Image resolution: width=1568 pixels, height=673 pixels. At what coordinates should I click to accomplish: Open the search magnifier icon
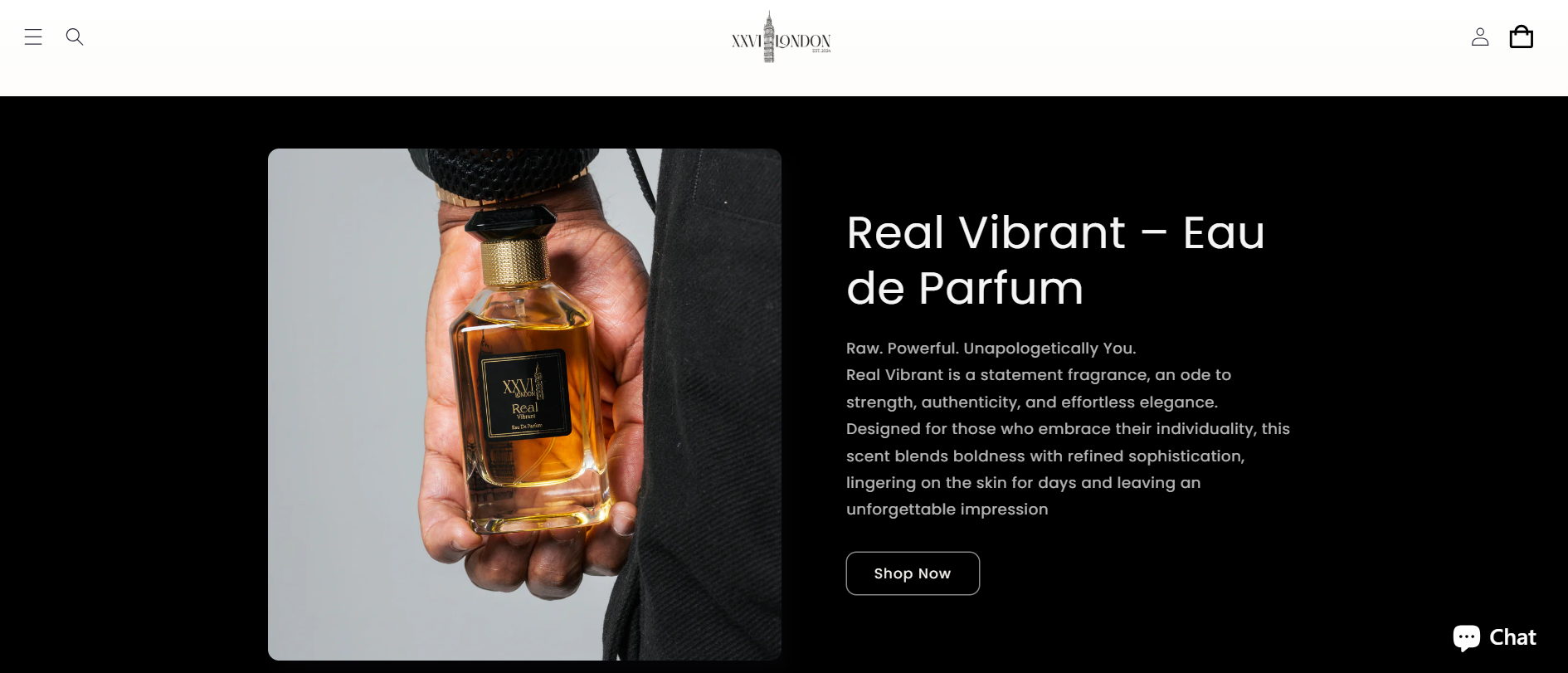click(x=75, y=37)
